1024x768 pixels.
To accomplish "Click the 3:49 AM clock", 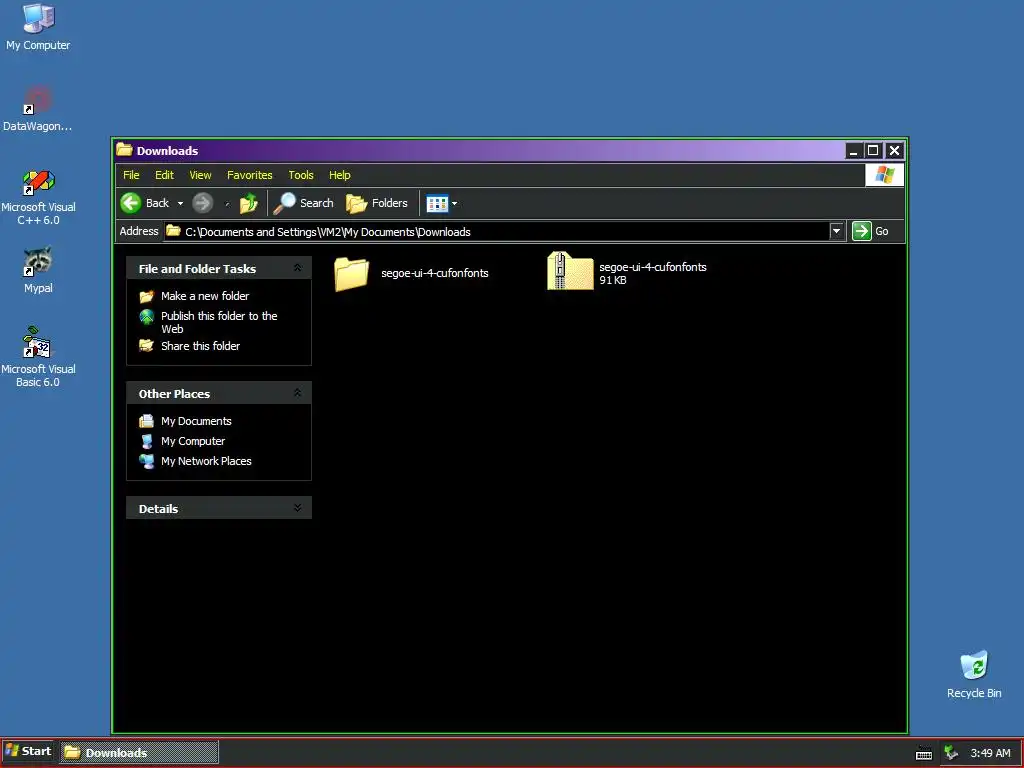I will [990, 753].
